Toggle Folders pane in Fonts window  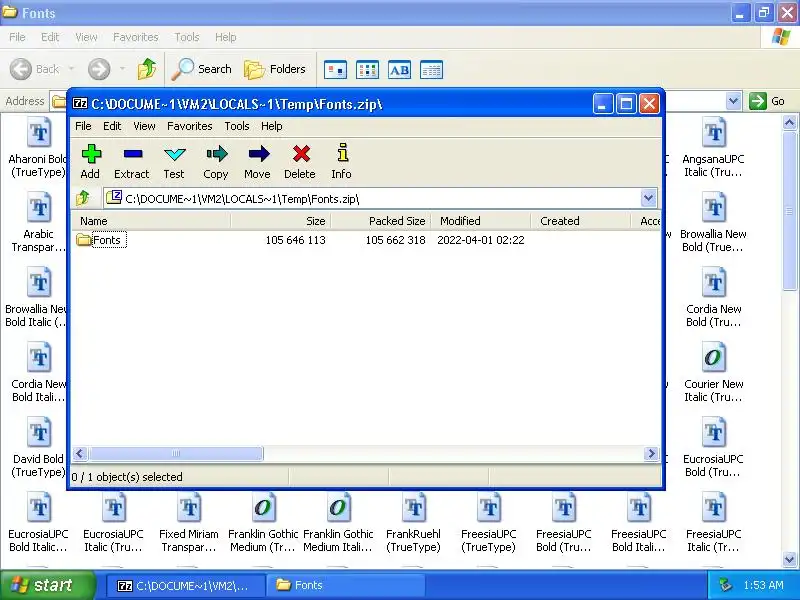275,69
